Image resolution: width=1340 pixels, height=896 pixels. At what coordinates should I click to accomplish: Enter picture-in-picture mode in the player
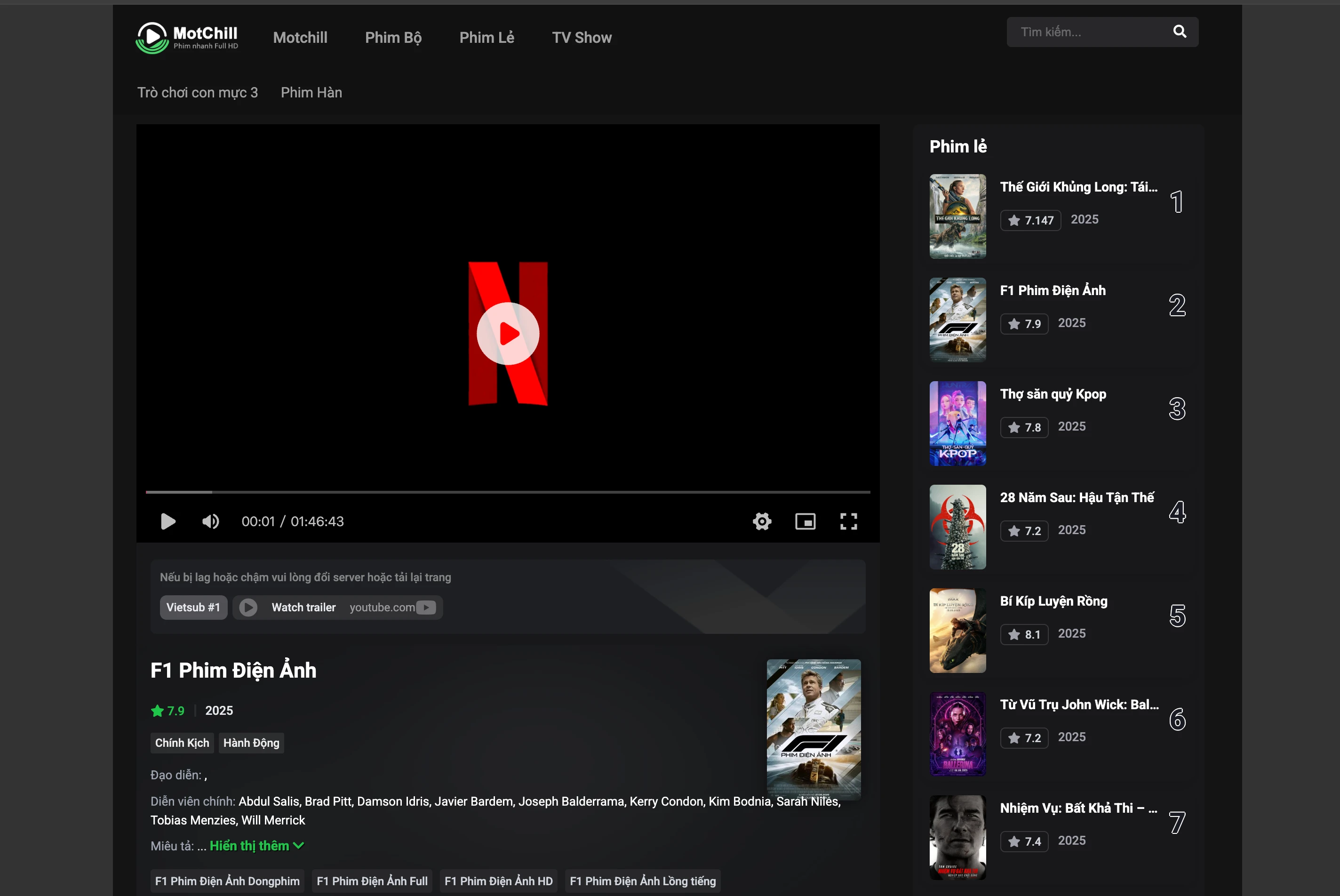[806, 521]
